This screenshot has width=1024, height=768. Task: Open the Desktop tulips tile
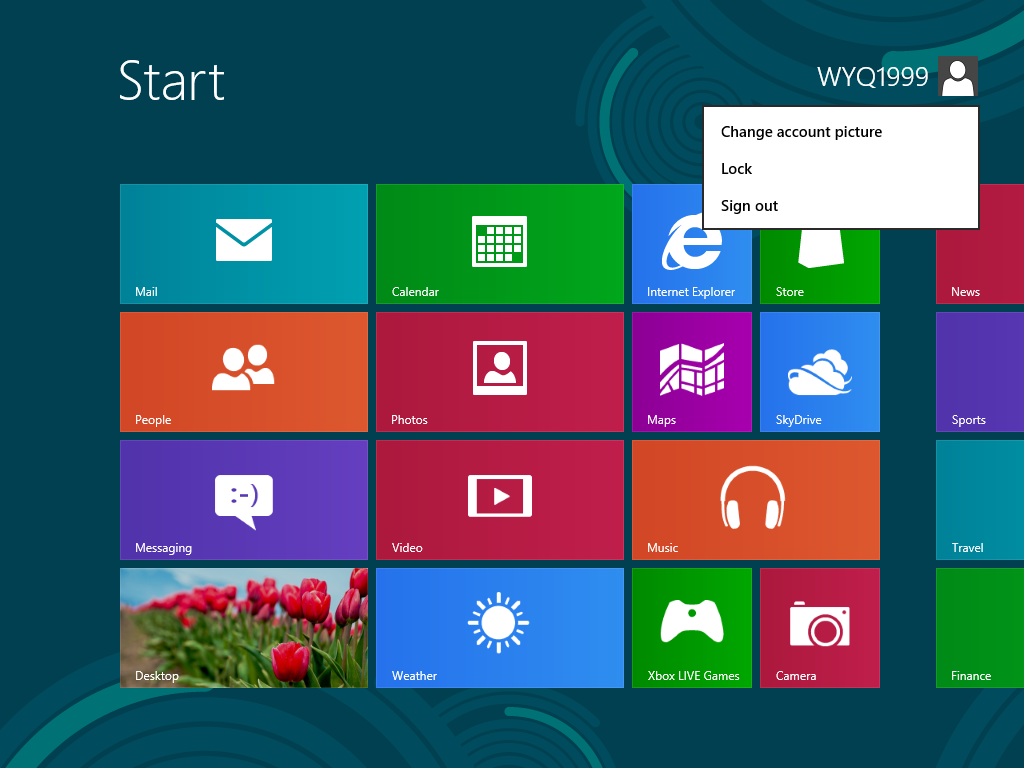coord(244,628)
